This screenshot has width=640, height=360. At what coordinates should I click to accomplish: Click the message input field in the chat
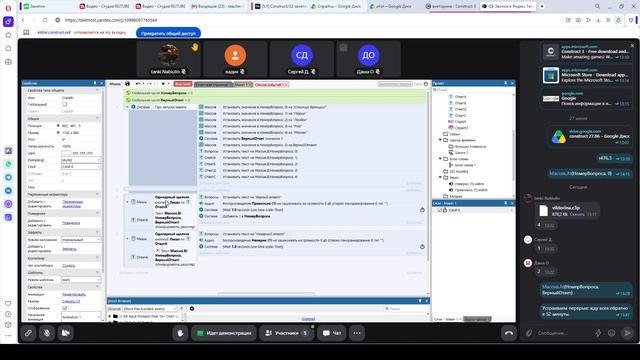tap(563, 333)
